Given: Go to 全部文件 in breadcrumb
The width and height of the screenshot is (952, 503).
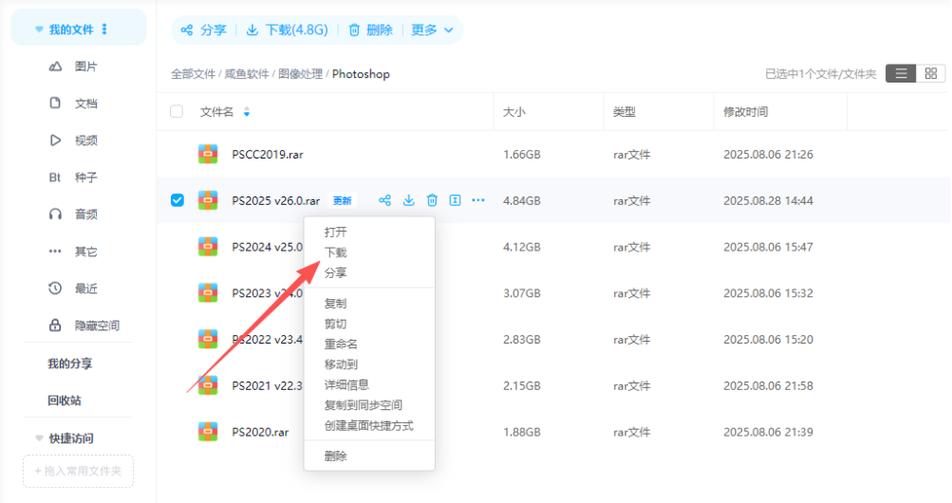Looking at the screenshot, I should tap(193, 74).
